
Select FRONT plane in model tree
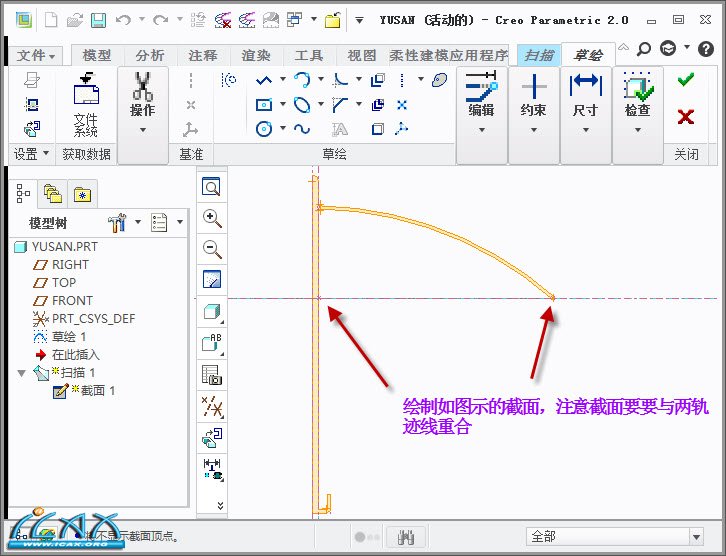(x=72, y=301)
